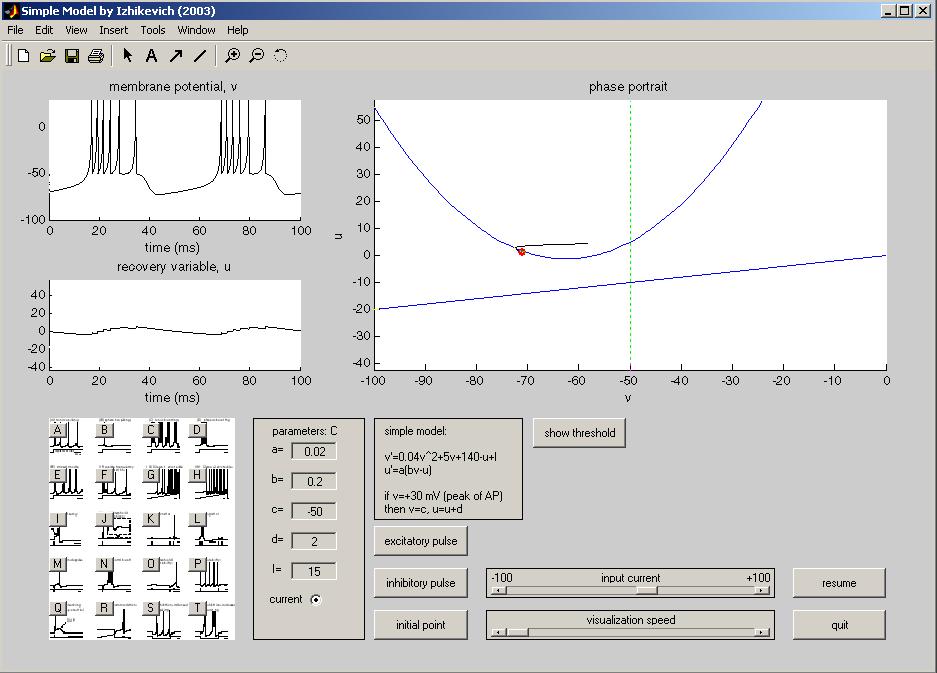Viewport: 937px width, 673px height.
Task: Open the Tools menu
Action: click(153, 30)
